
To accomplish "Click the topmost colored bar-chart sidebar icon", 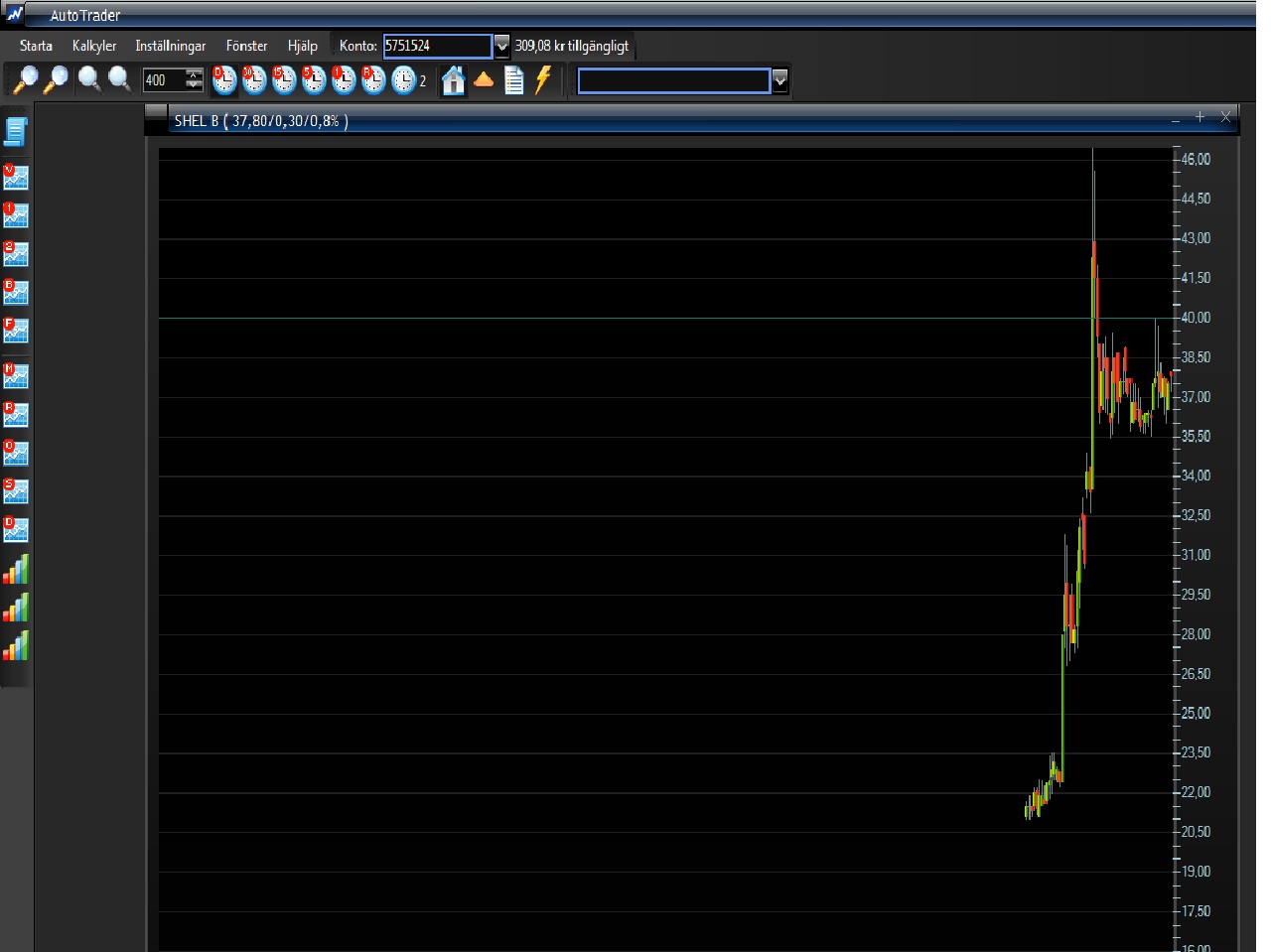I will point(16,570).
